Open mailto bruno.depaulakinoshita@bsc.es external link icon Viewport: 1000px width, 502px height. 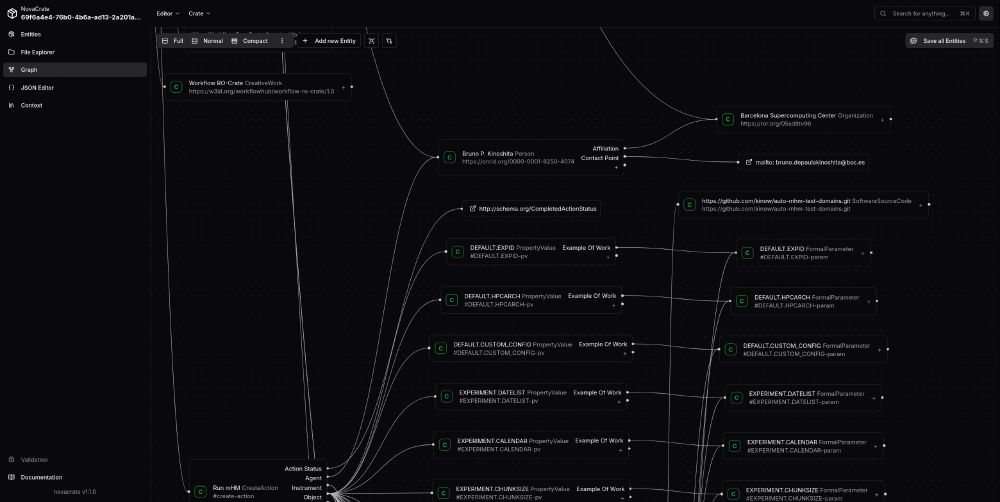tap(749, 163)
